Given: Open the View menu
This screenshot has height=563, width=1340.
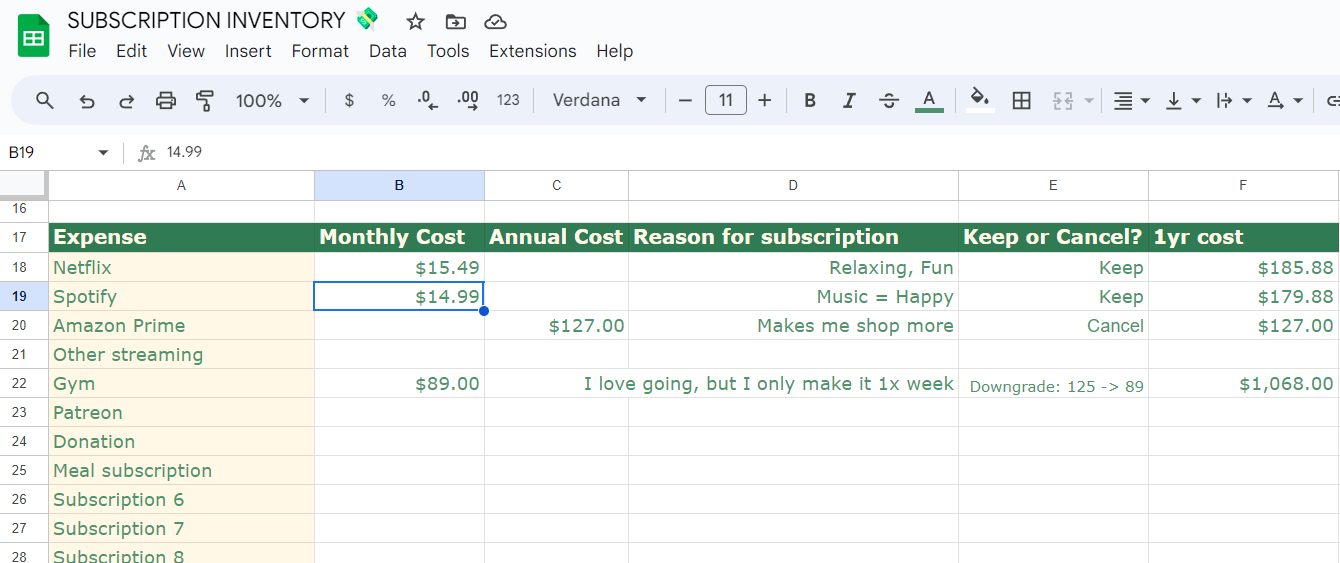Looking at the screenshot, I should (186, 51).
